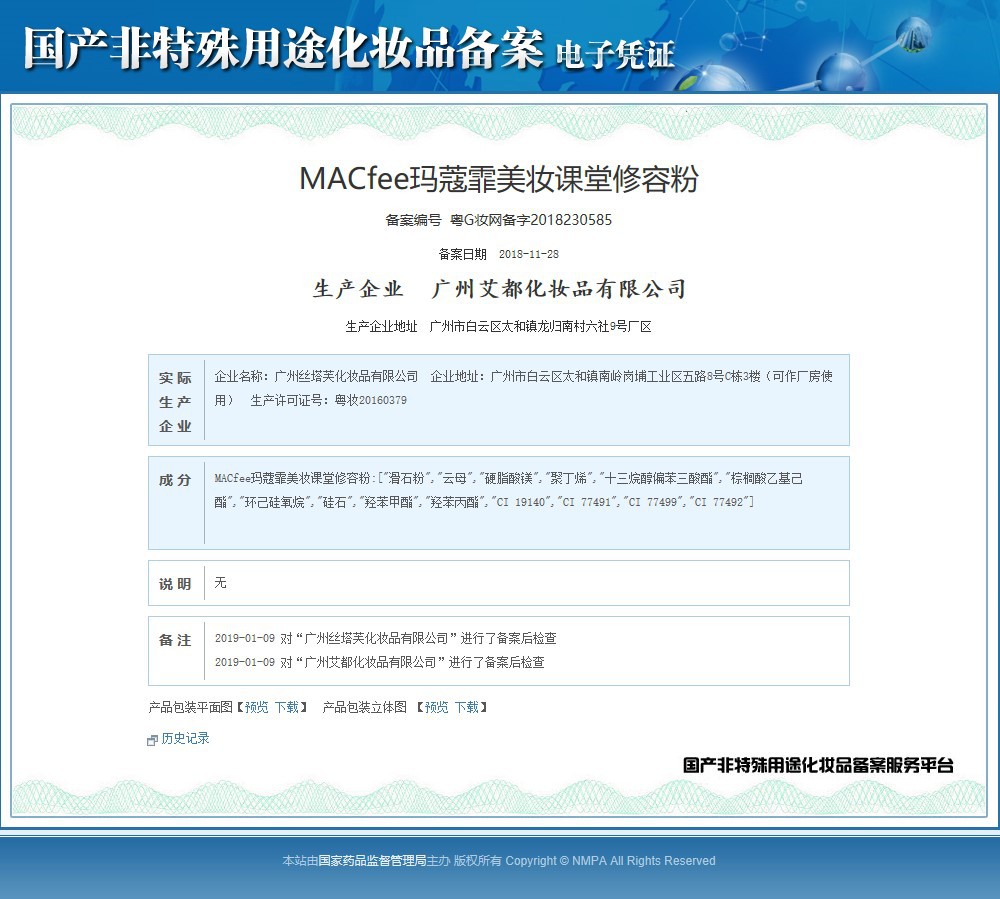Click the 备注 section label
The height and width of the screenshot is (899, 1000).
pos(175,640)
